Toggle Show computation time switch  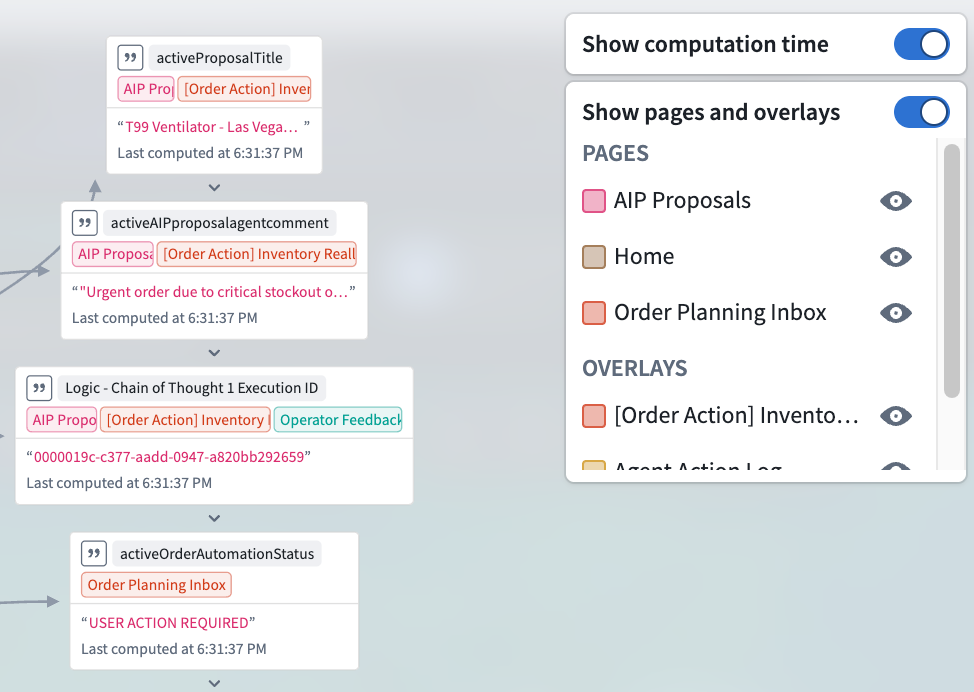pos(921,44)
